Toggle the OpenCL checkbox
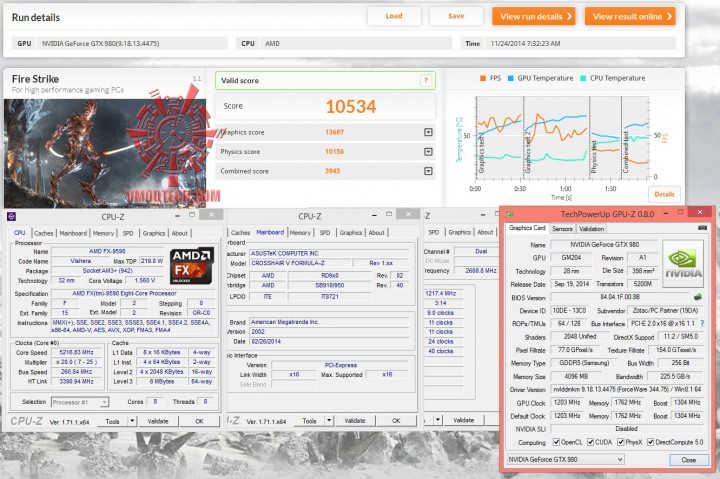The width and height of the screenshot is (720, 479). [556, 442]
